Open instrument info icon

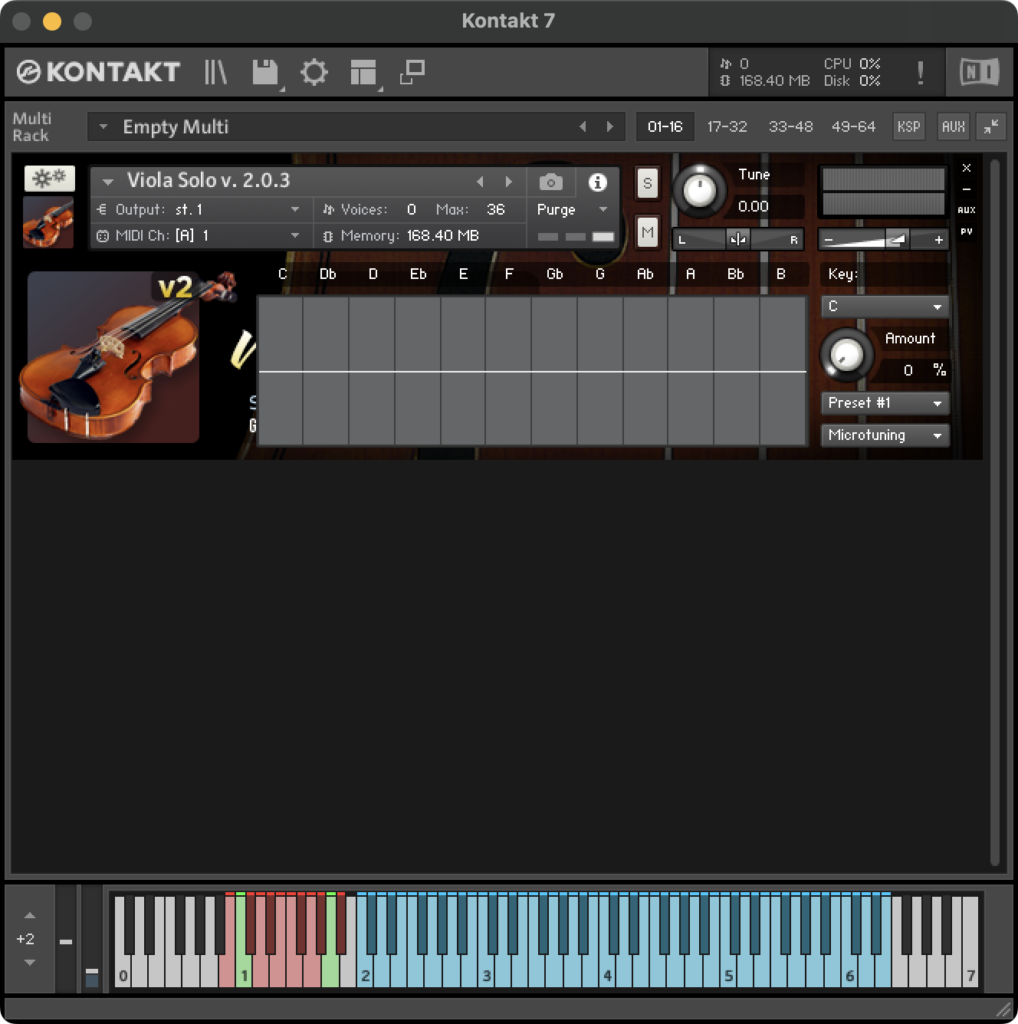tap(597, 182)
